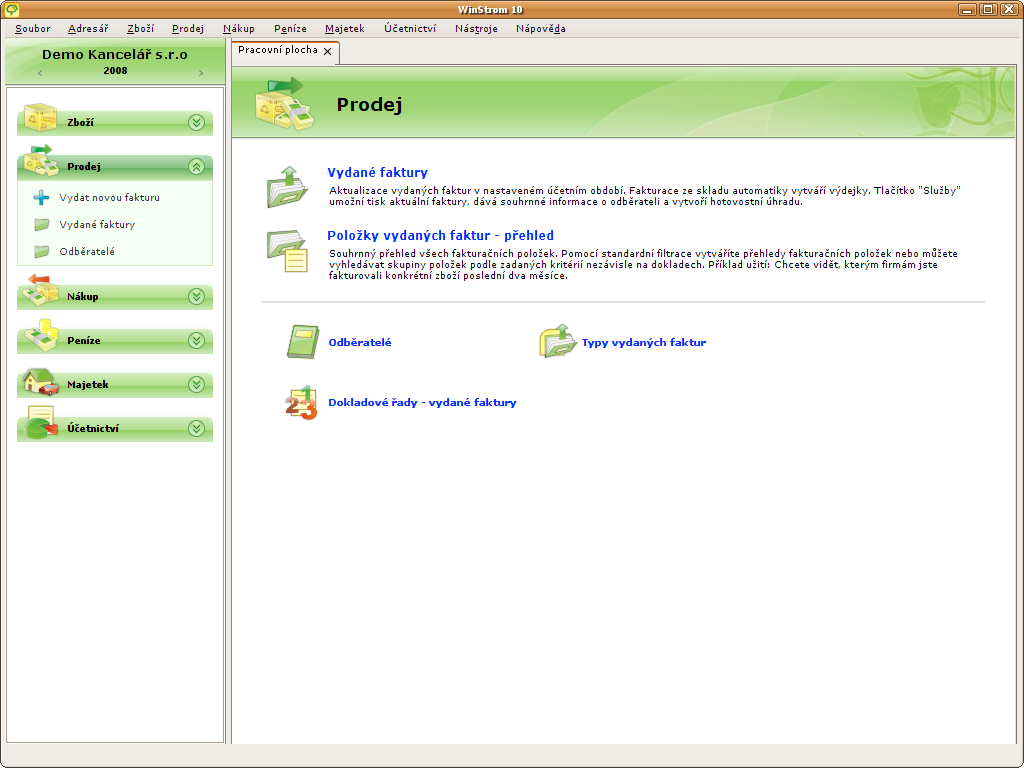The height and width of the screenshot is (768, 1024).
Task: Go to previous year using left arrow
Action: pos(40,72)
